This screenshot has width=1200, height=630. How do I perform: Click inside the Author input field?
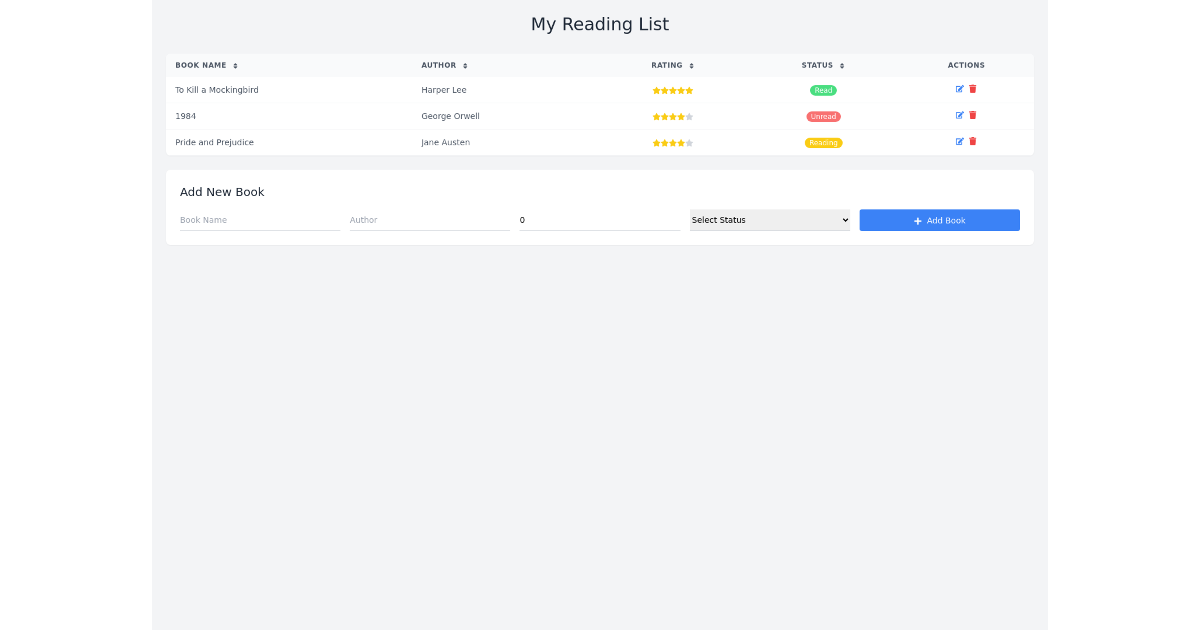coord(428,220)
